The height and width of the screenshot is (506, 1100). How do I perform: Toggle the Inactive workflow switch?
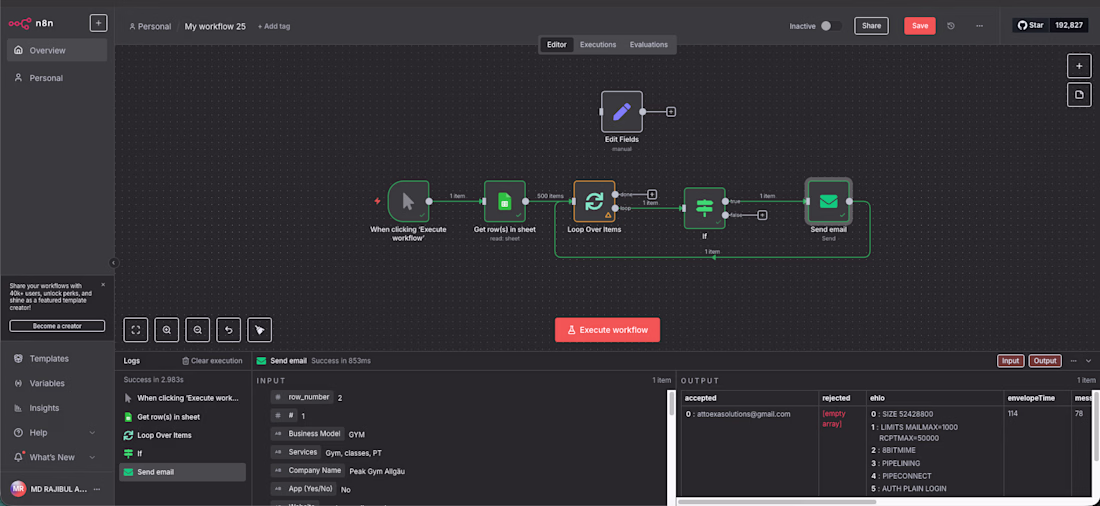[x=831, y=26]
